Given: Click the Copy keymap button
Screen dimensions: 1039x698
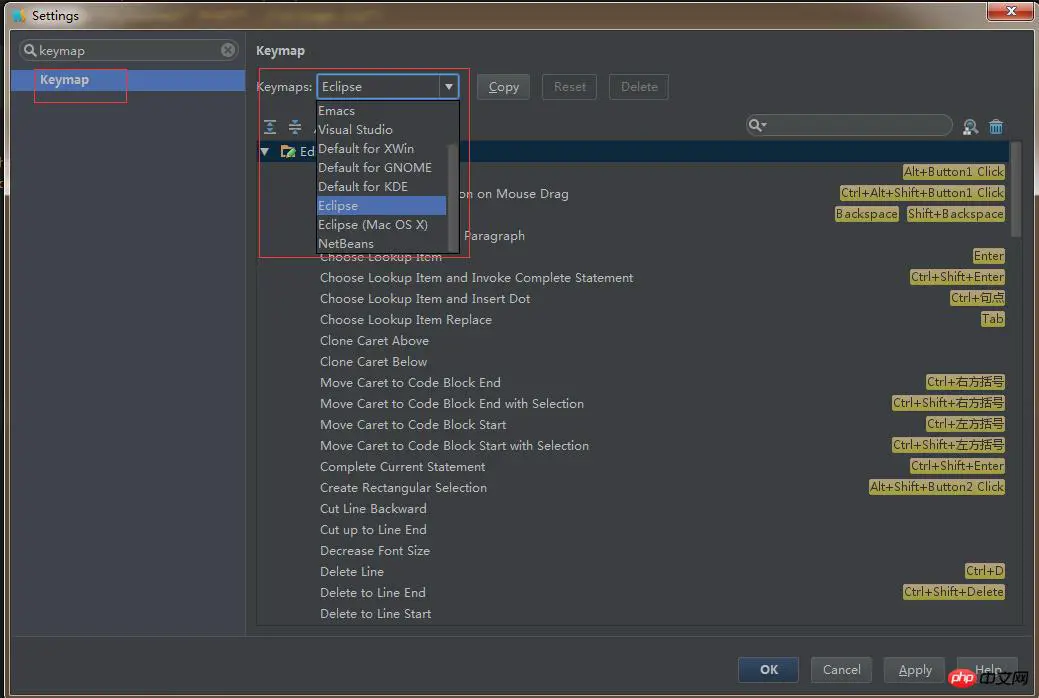Looking at the screenshot, I should click(504, 87).
